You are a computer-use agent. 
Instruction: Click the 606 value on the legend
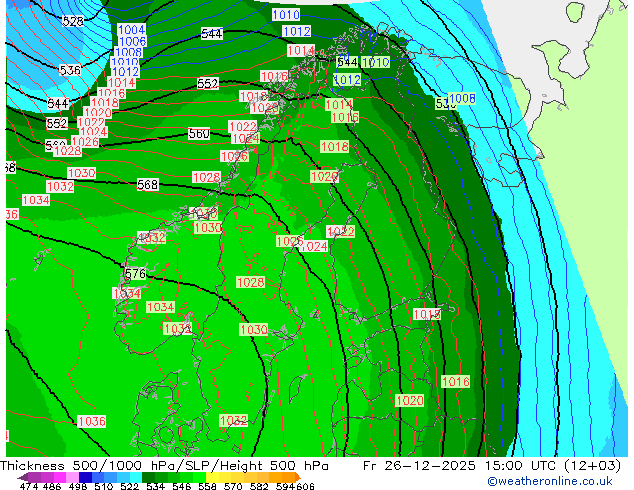pos(305,486)
